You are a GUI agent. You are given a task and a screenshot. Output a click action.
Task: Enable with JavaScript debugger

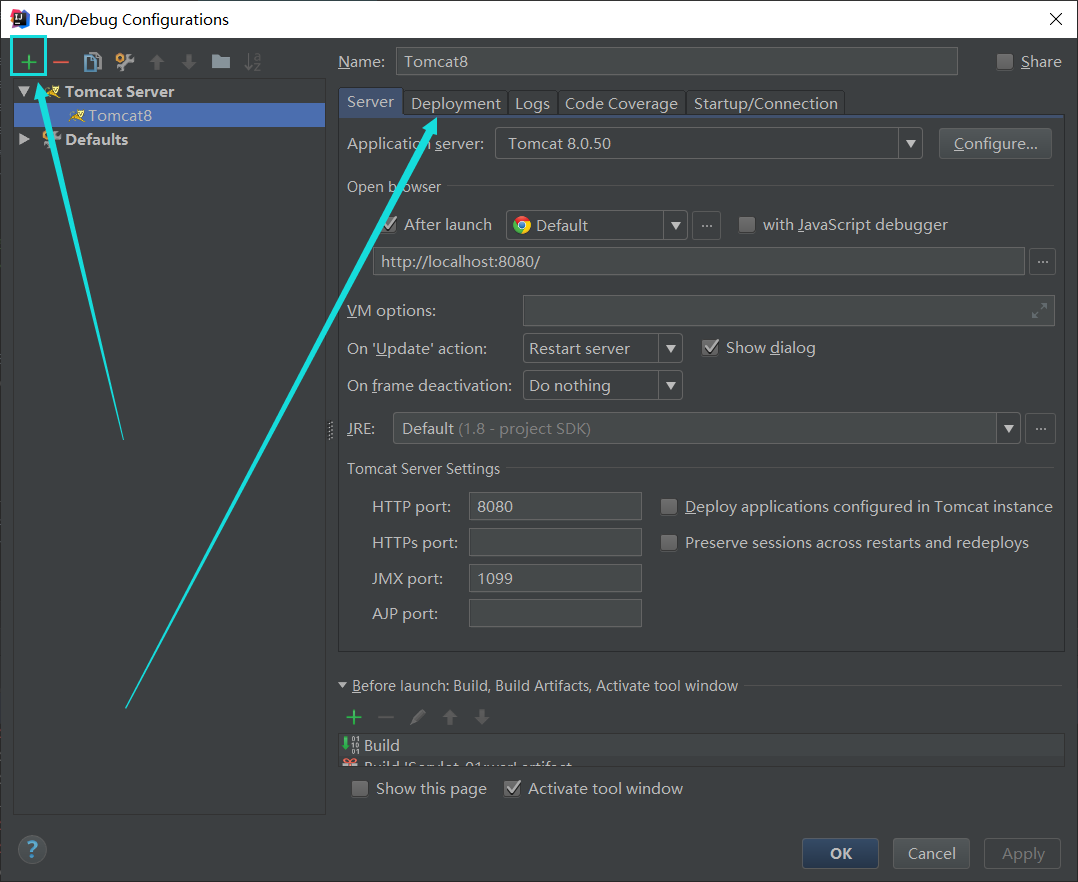click(746, 225)
